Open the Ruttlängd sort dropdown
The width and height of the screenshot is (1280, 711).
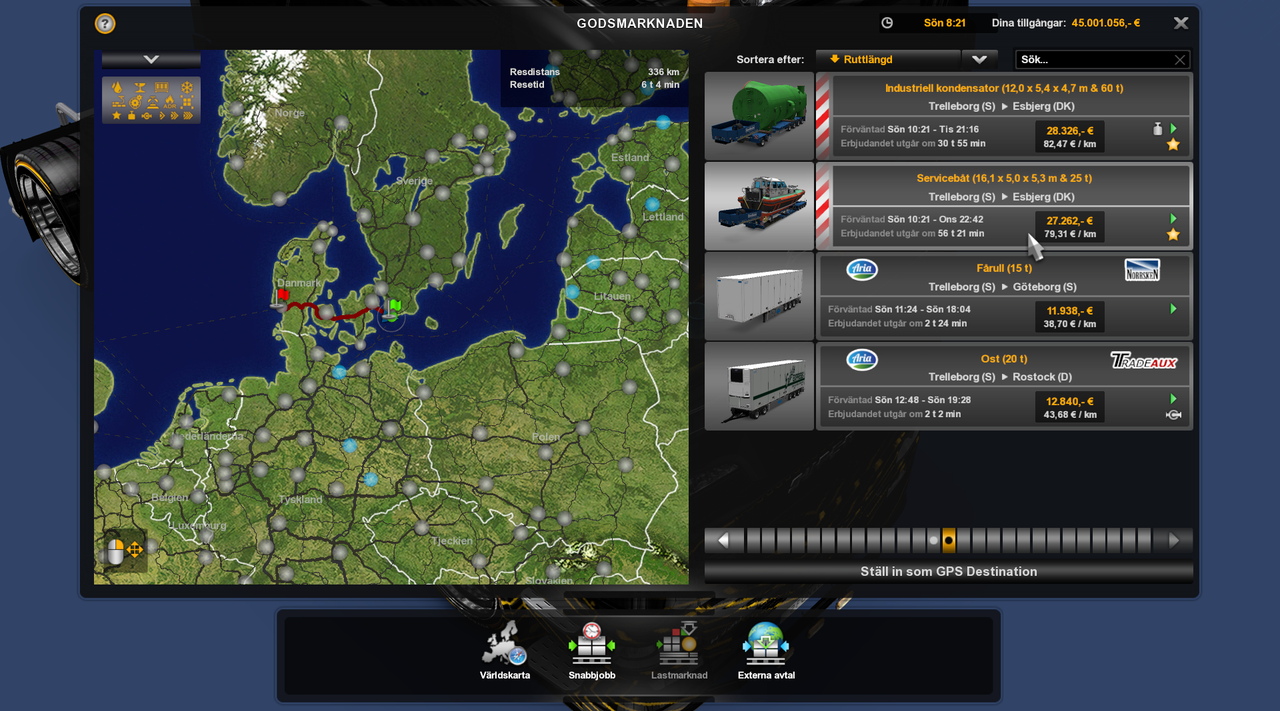888,59
